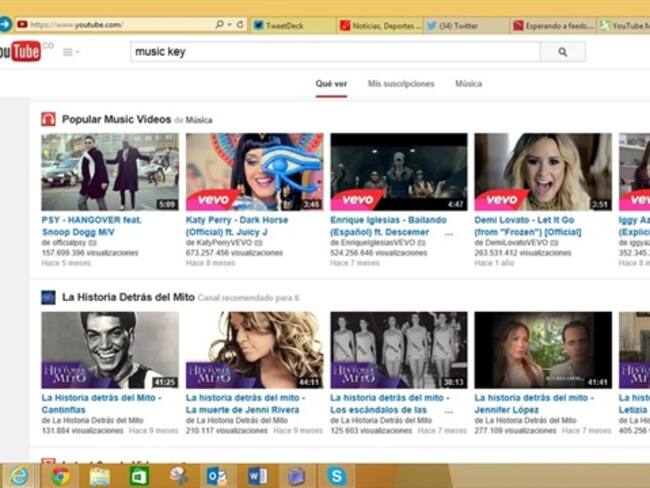This screenshot has width=650, height=488.
Task: Open the Katy Perry Dark Horse thumbnail
Action: 254,172
